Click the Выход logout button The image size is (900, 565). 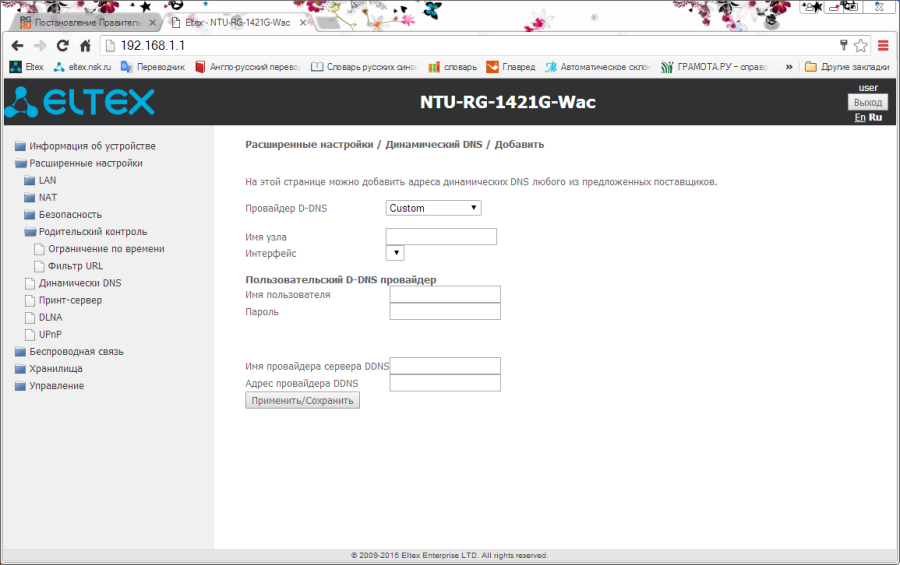[867, 102]
